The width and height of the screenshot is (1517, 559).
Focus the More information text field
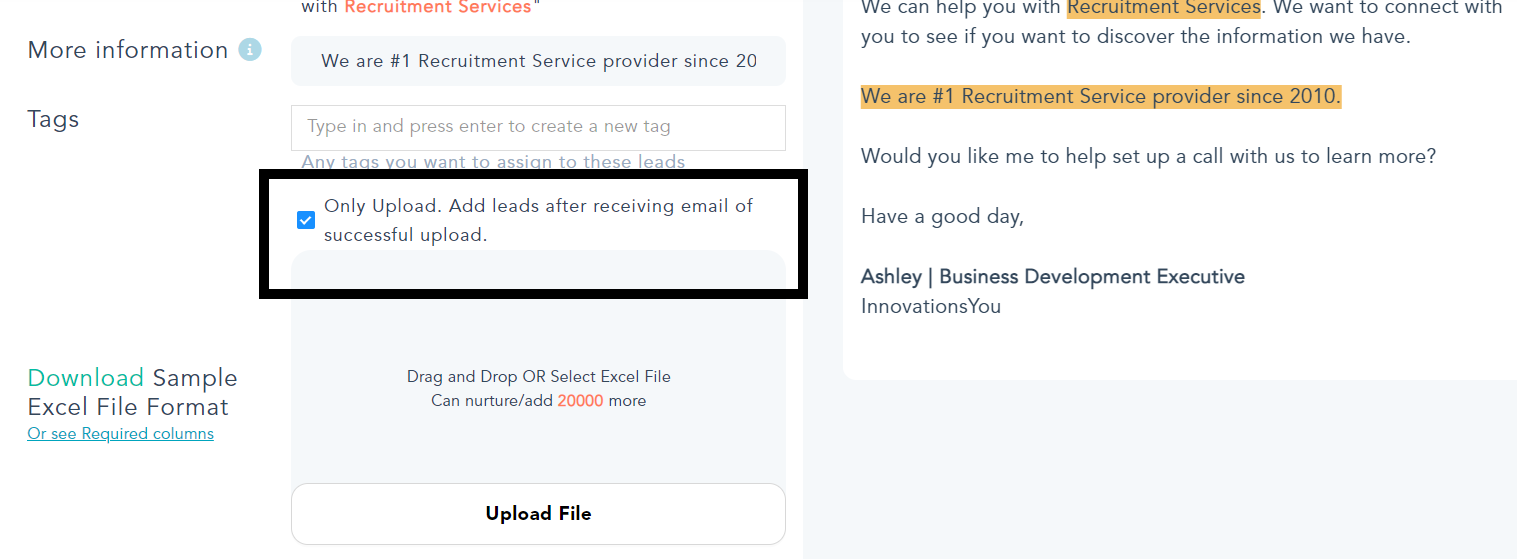pos(538,61)
